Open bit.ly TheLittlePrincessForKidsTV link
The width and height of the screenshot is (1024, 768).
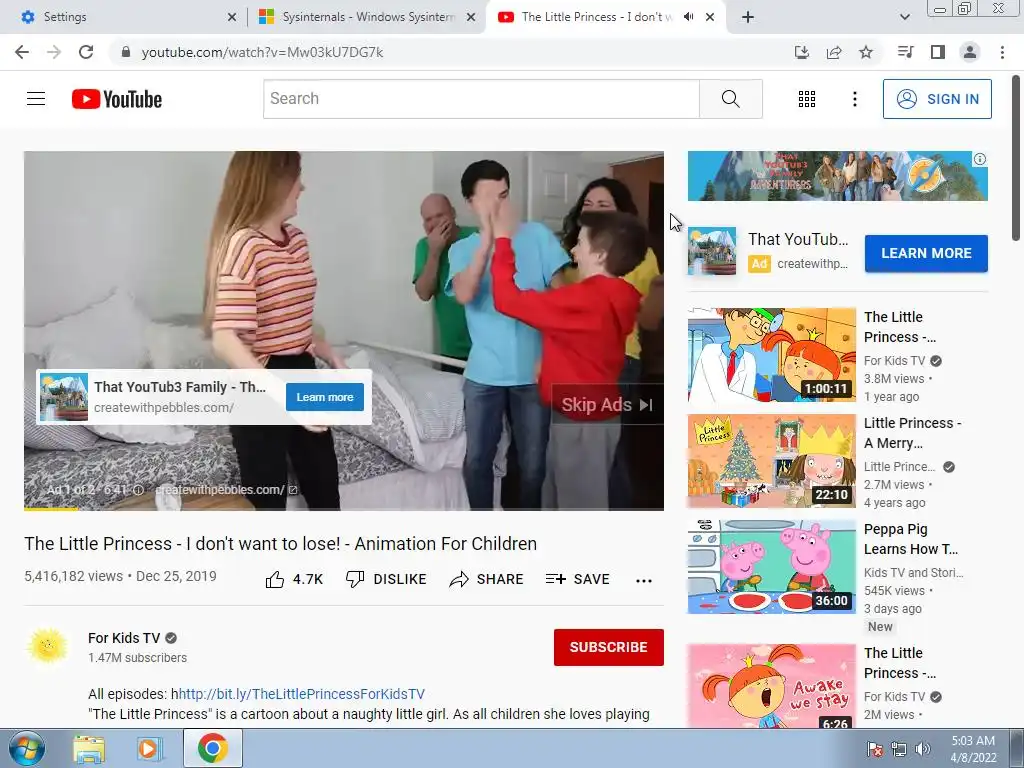[302, 694]
